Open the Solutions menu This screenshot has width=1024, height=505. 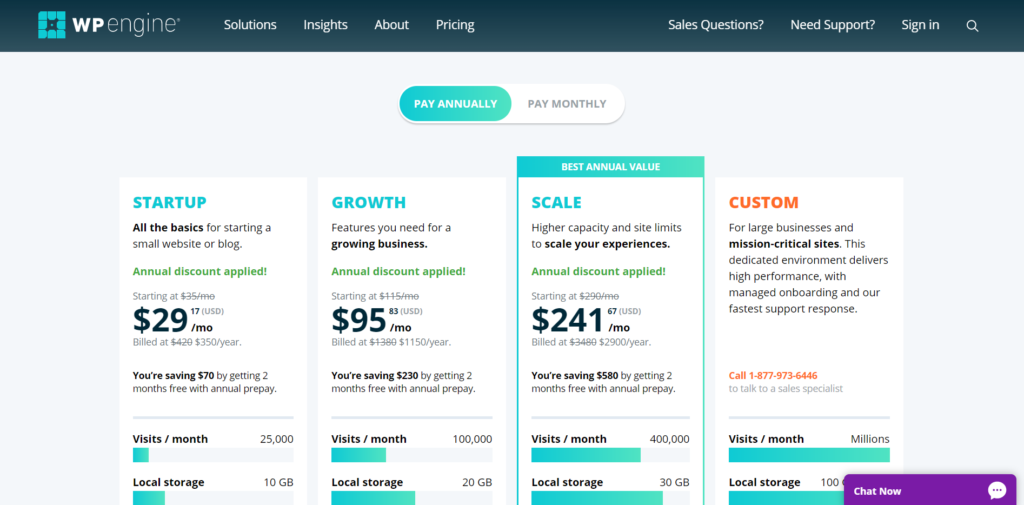click(250, 25)
